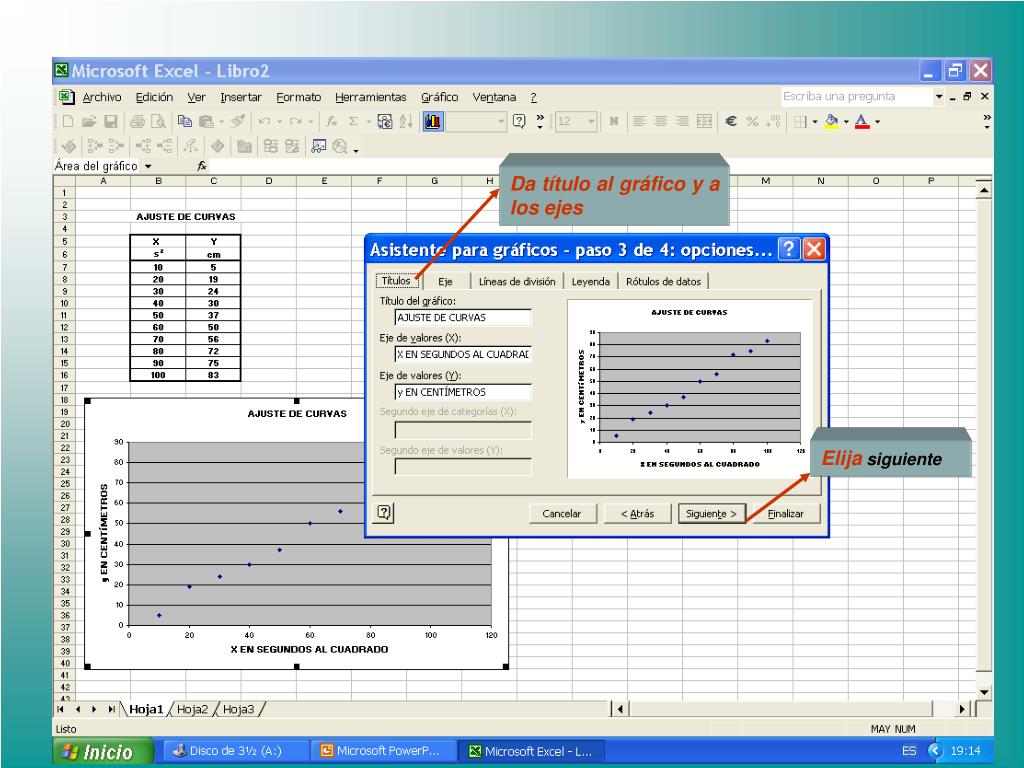The image size is (1024, 768).
Task: Select the Hoja2 sheet tab
Action: coord(193,709)
